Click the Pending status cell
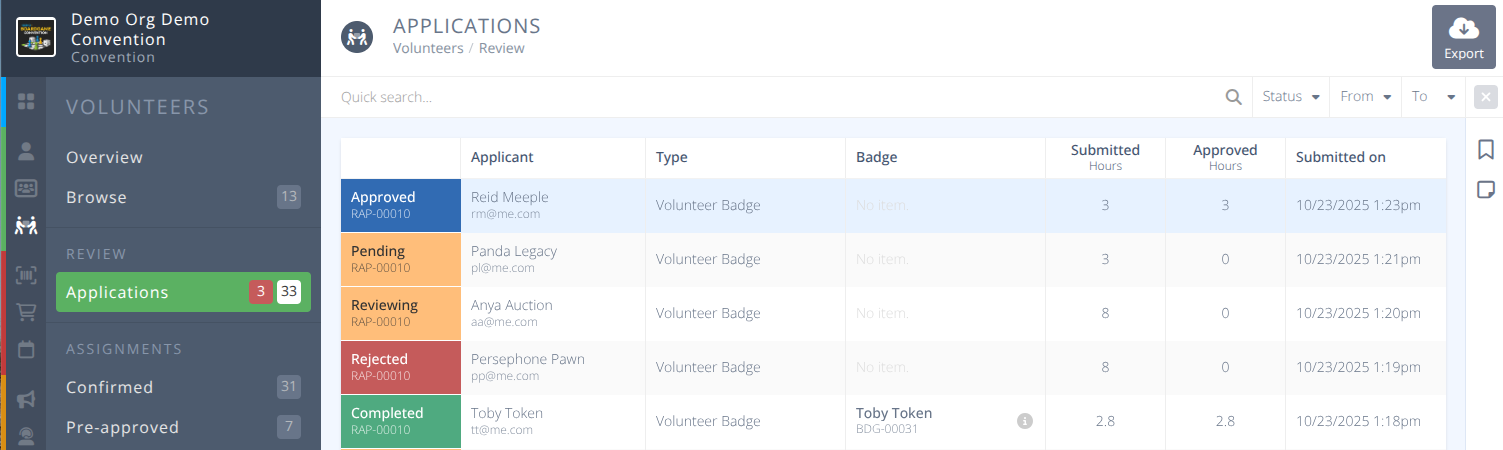1503x450 pixels. click(x=401, y=260)
